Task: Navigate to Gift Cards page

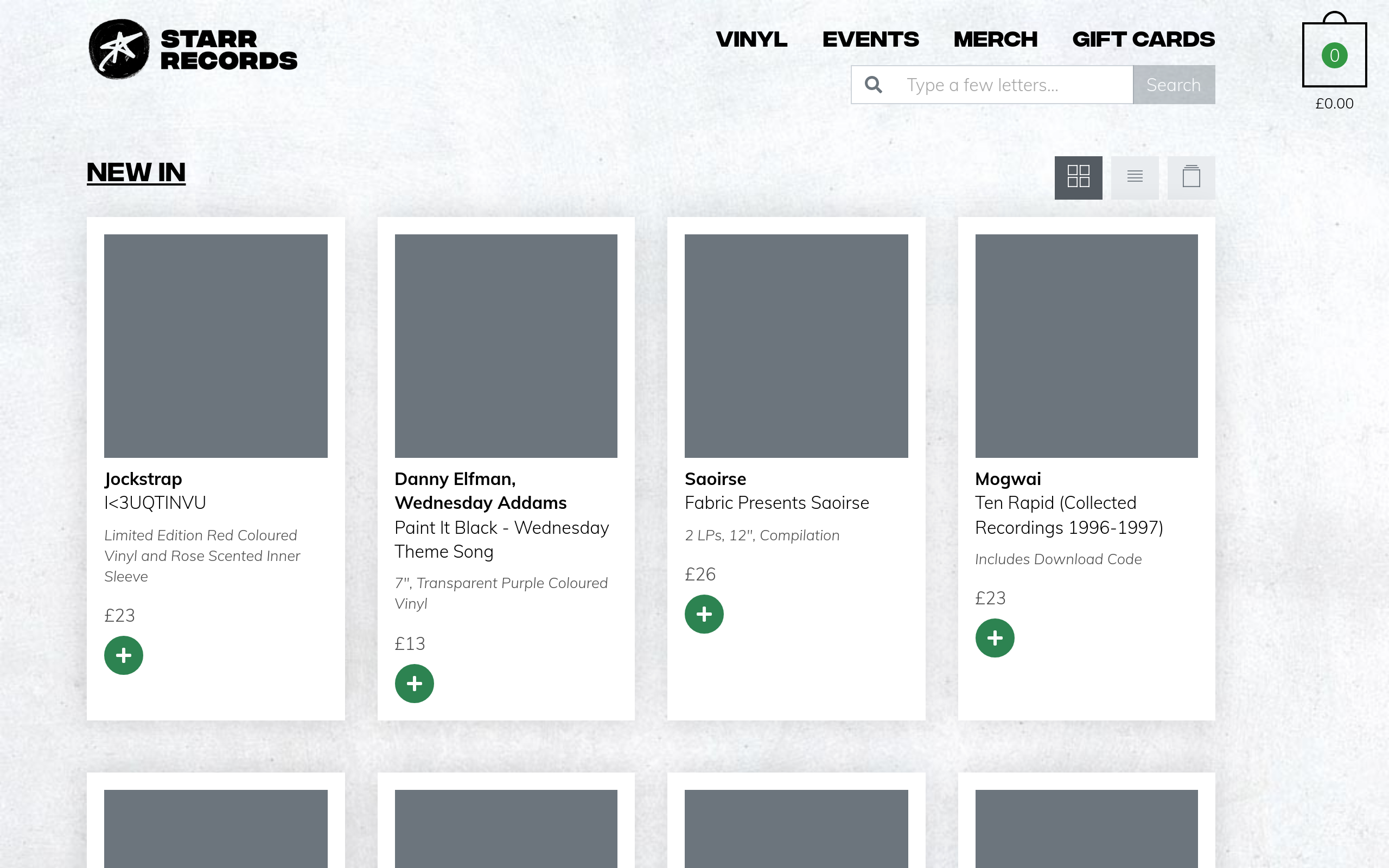Action: (x=1143, y=40)
